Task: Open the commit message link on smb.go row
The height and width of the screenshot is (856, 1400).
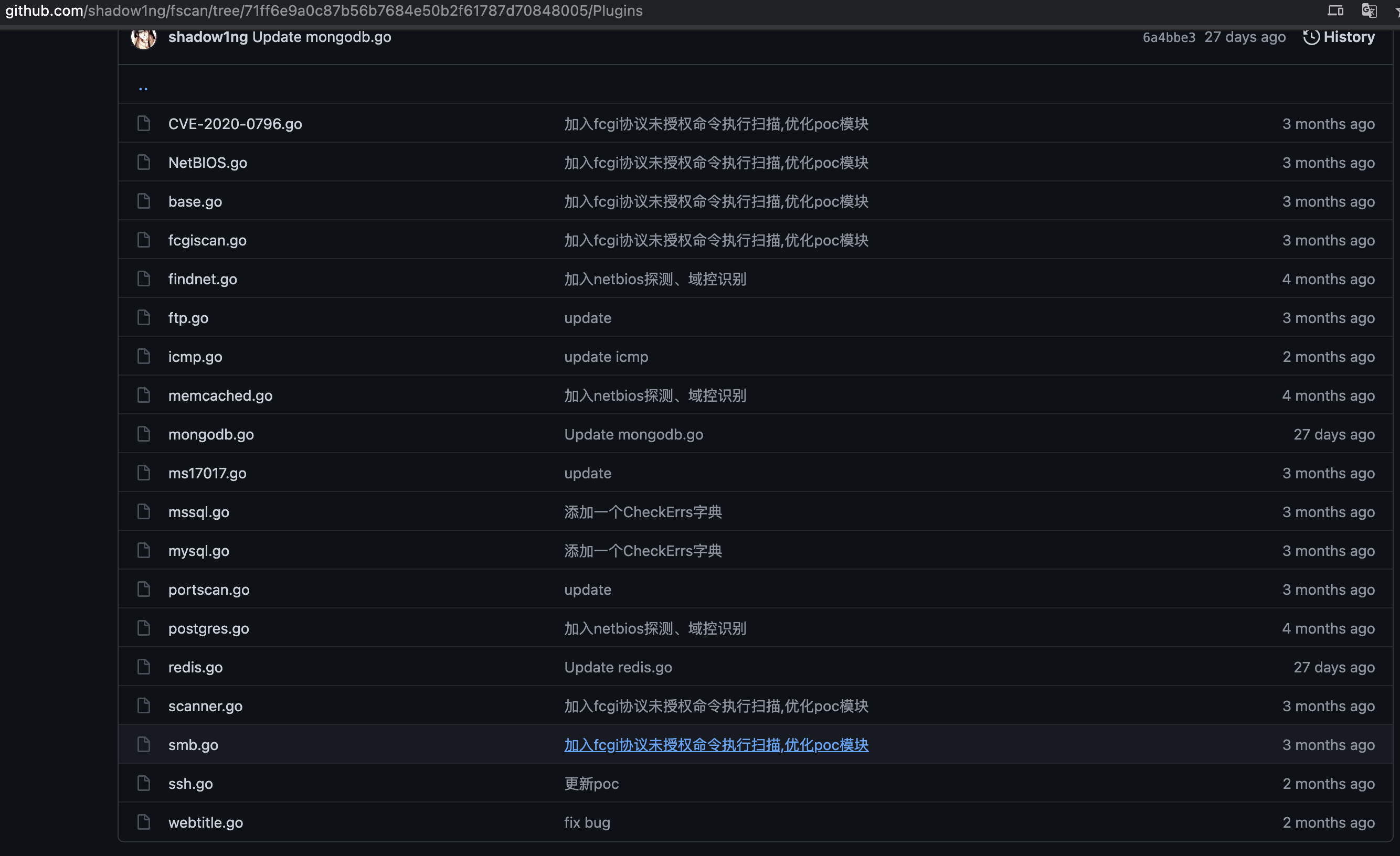Action: (716, 744)
